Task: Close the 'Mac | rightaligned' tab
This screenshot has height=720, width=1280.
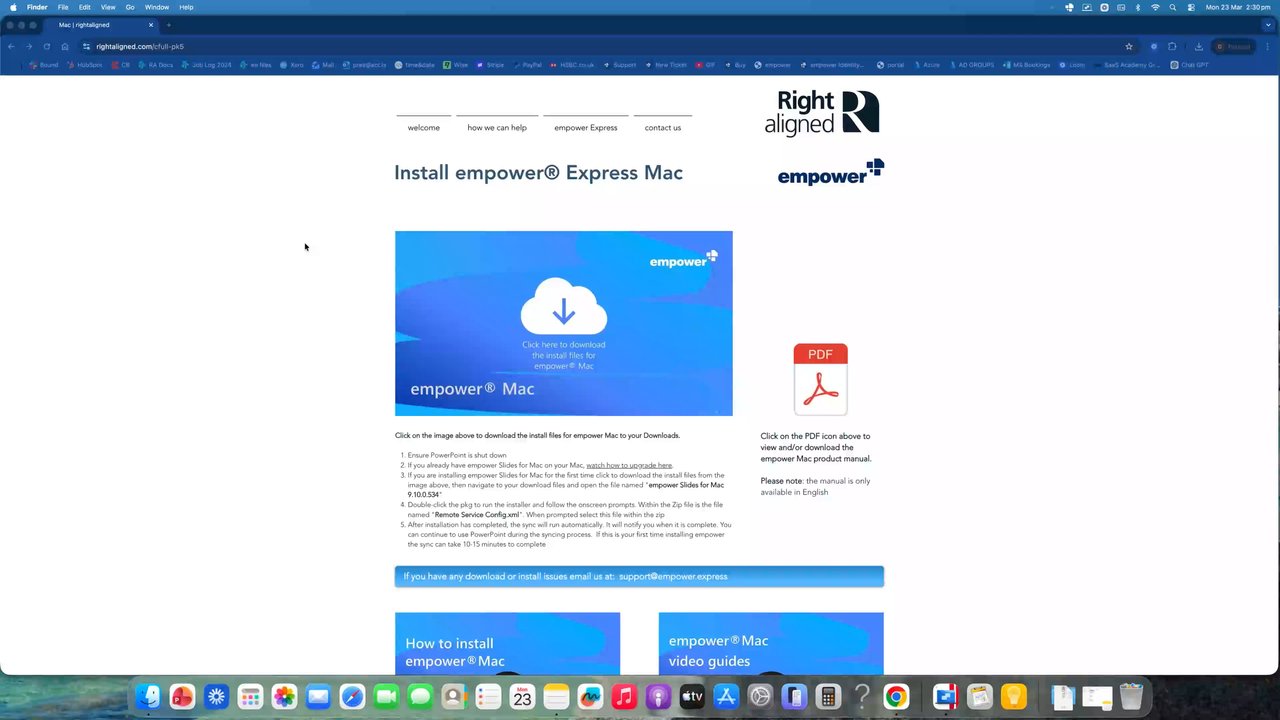Action: 151,25
